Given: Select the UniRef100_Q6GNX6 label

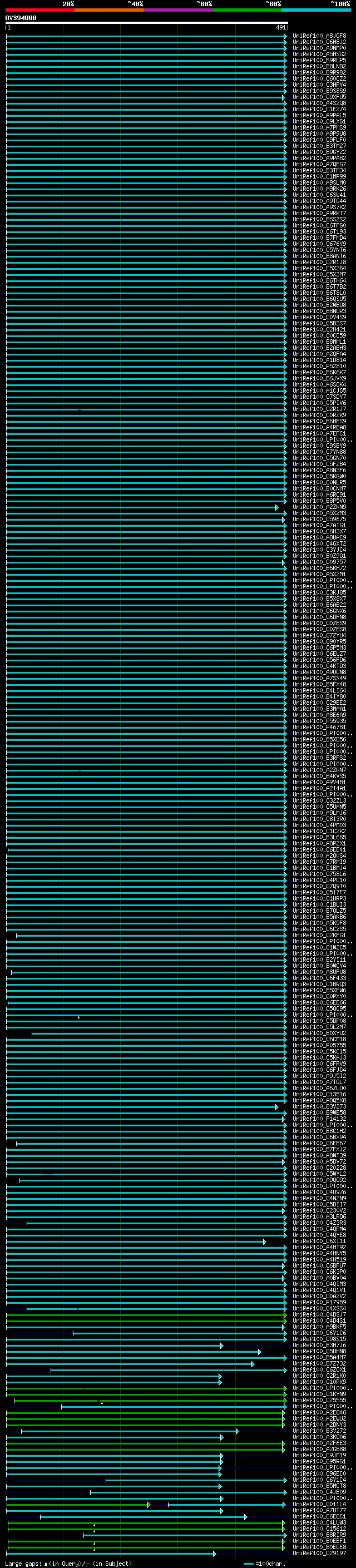Looking at the screenshot, I should tap(319, 611).
